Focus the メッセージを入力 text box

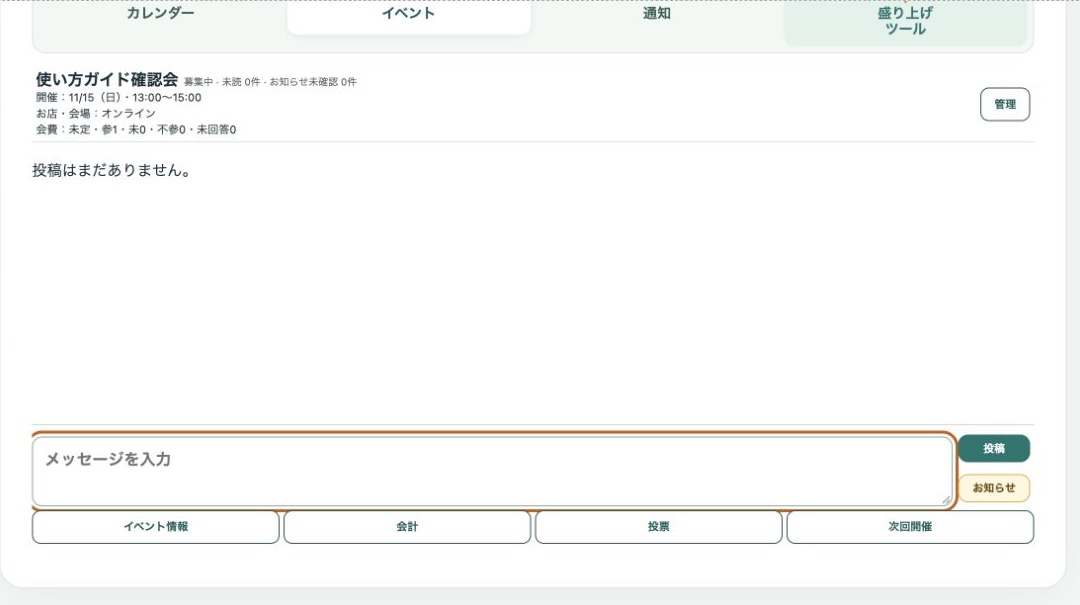492,471
